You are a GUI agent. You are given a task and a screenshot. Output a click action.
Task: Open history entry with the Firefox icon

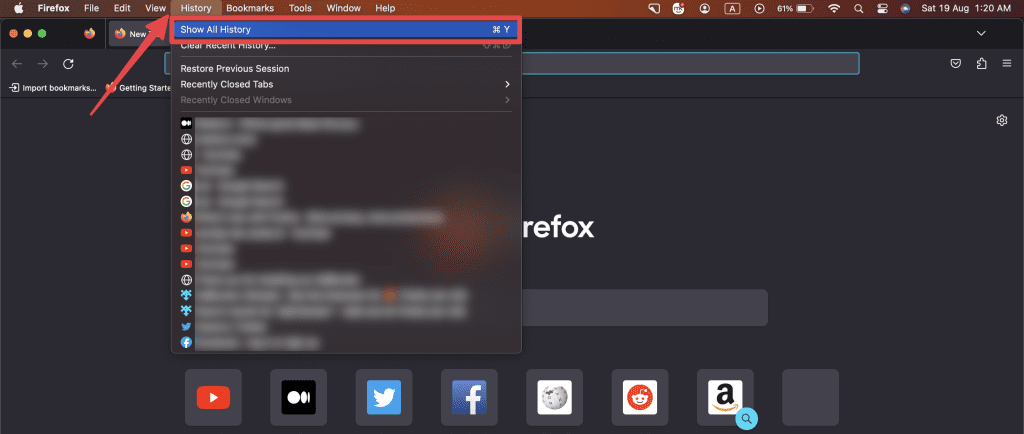(x=346, y=217)
